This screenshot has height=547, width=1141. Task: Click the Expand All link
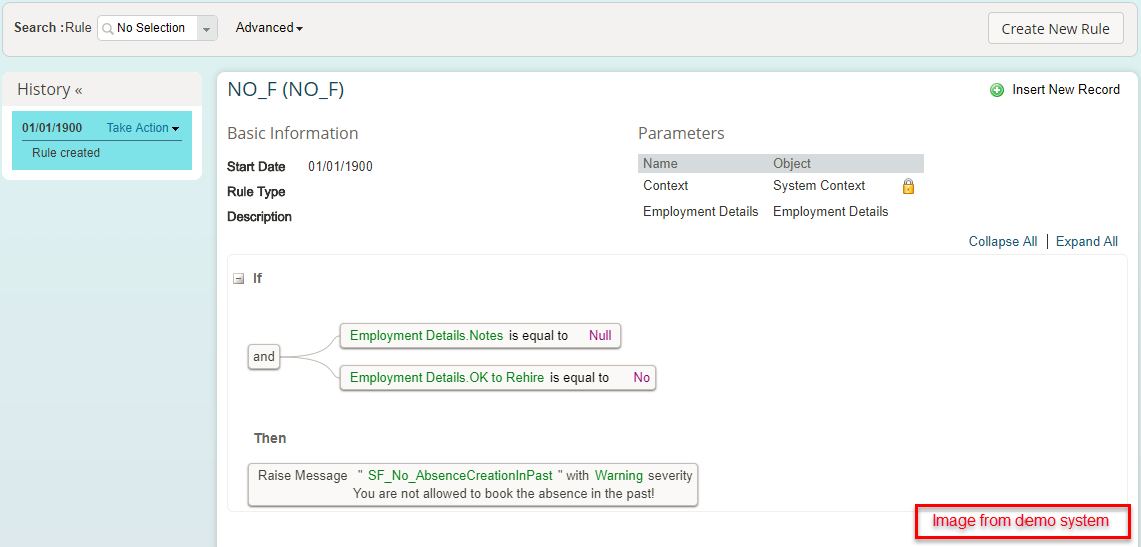1086,241
